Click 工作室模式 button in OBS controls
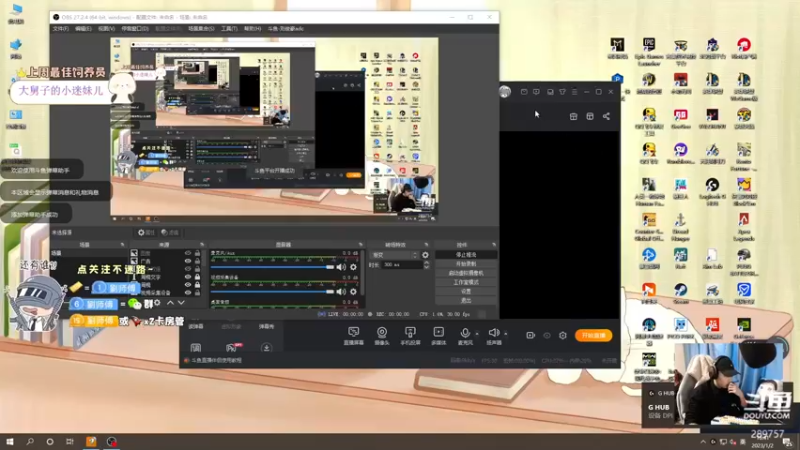 466,282
